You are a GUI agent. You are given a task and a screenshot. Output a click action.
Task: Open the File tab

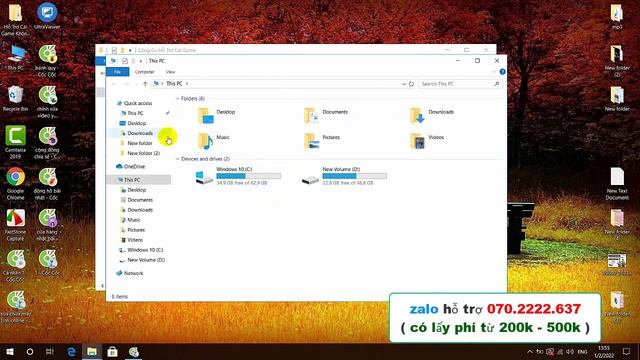coord(118,72)
